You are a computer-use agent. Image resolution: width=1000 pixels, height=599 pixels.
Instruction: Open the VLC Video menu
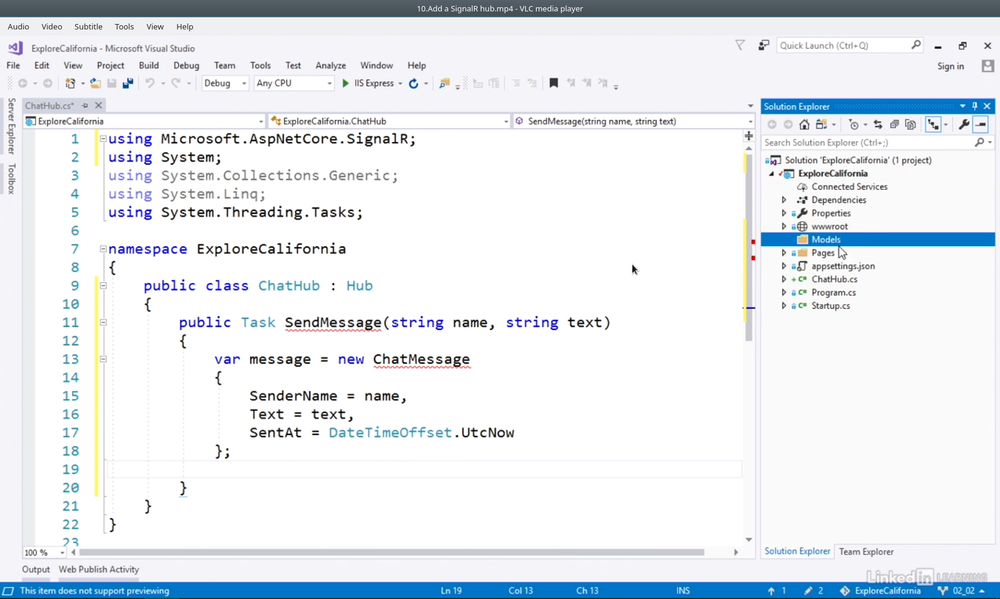52,27
